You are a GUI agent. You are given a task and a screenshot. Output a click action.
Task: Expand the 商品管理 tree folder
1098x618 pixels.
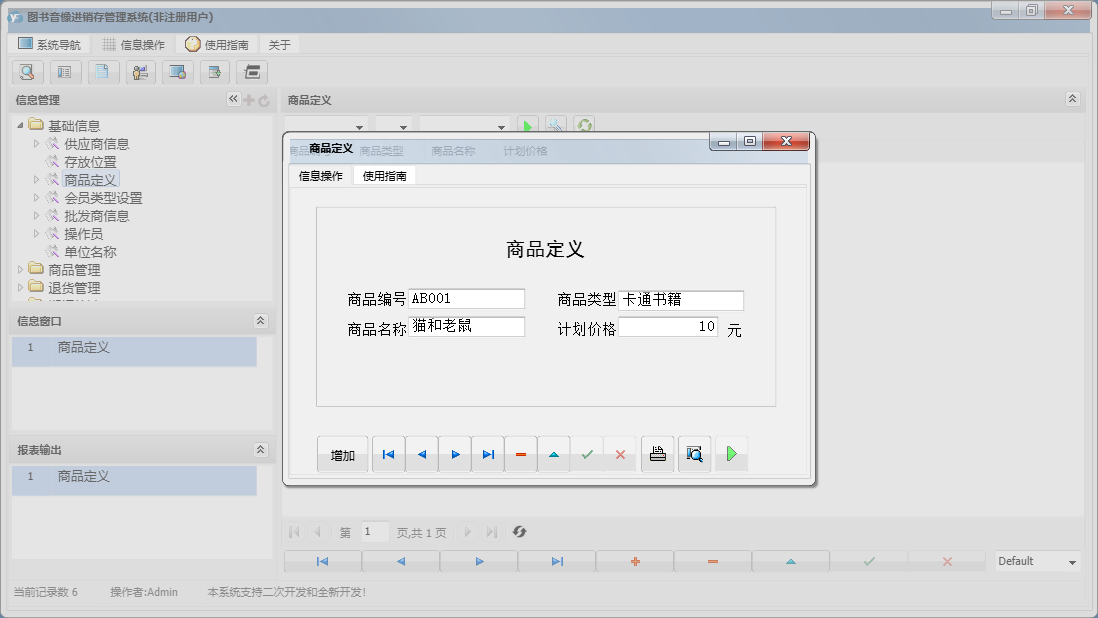coord(21,270)
